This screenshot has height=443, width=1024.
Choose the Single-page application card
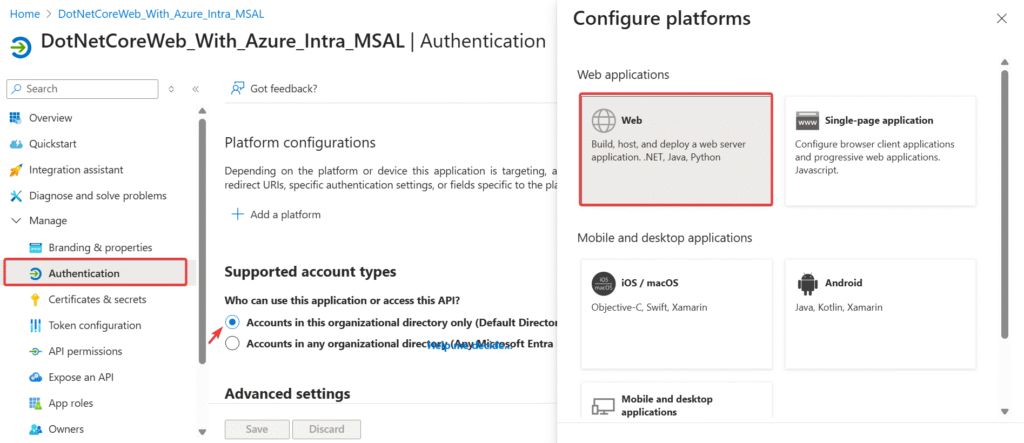880,151
